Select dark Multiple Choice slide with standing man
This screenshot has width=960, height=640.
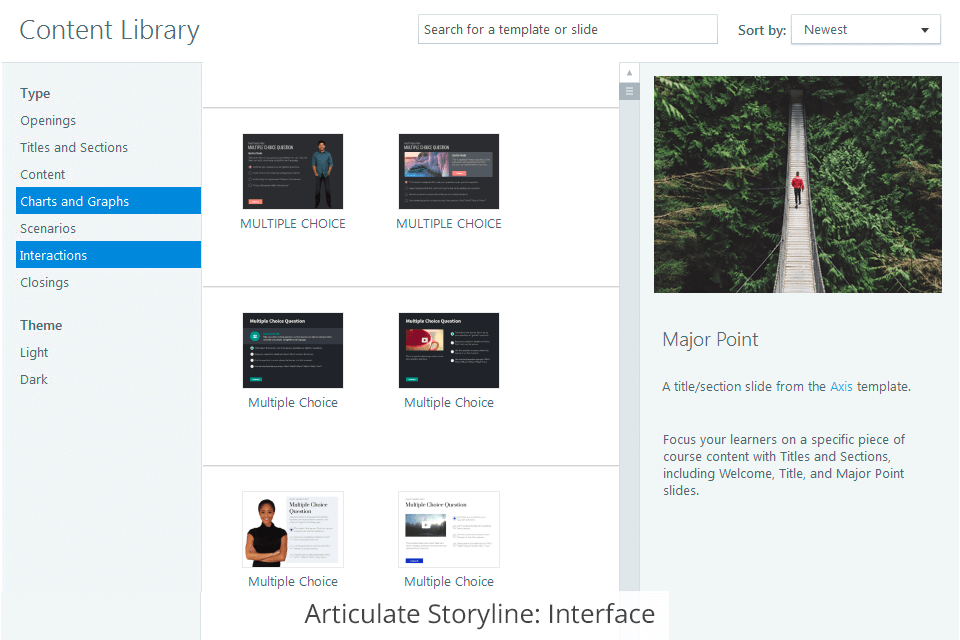[x=293, y=171]
